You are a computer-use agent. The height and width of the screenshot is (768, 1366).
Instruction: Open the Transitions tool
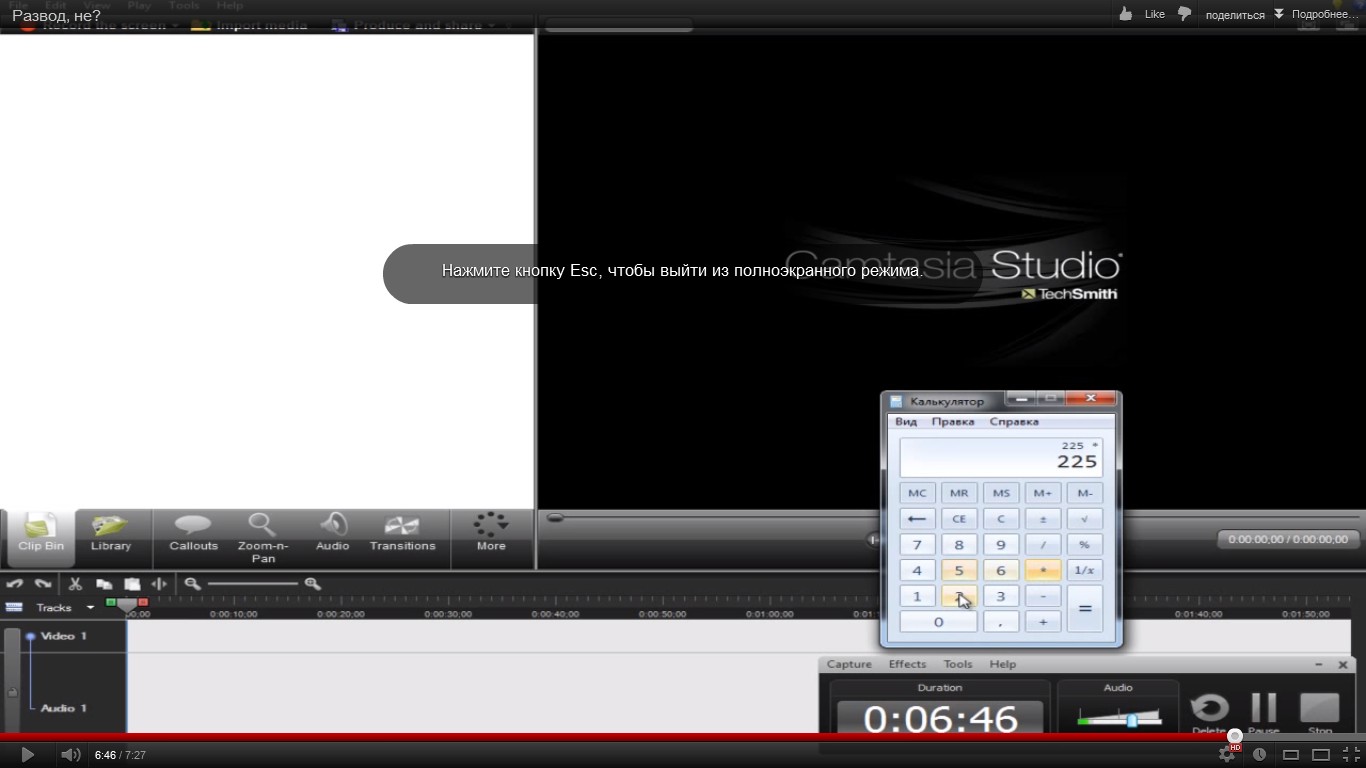(x=402, y=534)
